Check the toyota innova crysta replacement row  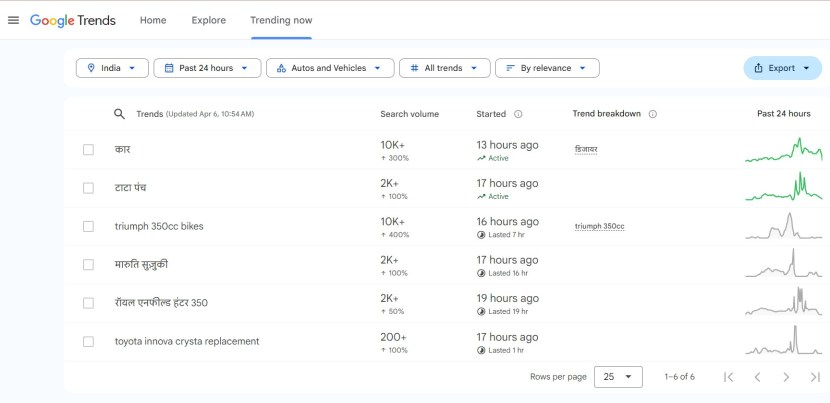point(88,341)
